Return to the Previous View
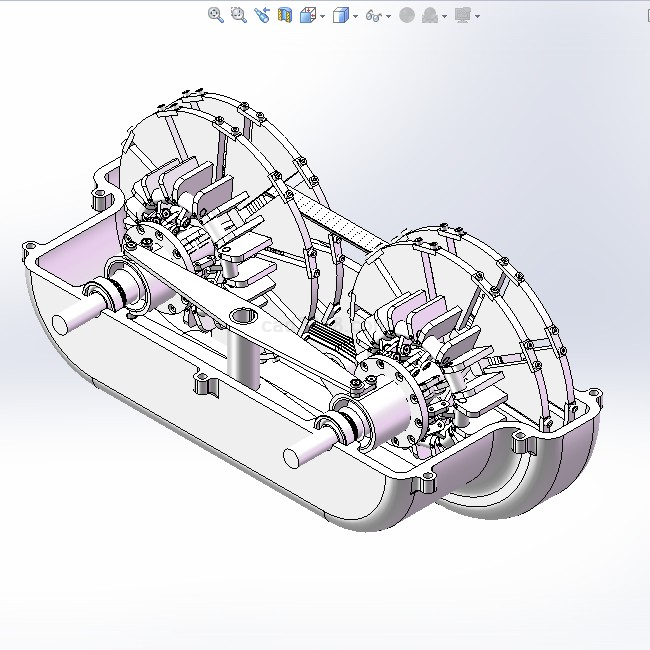 (x=262, y=15)
